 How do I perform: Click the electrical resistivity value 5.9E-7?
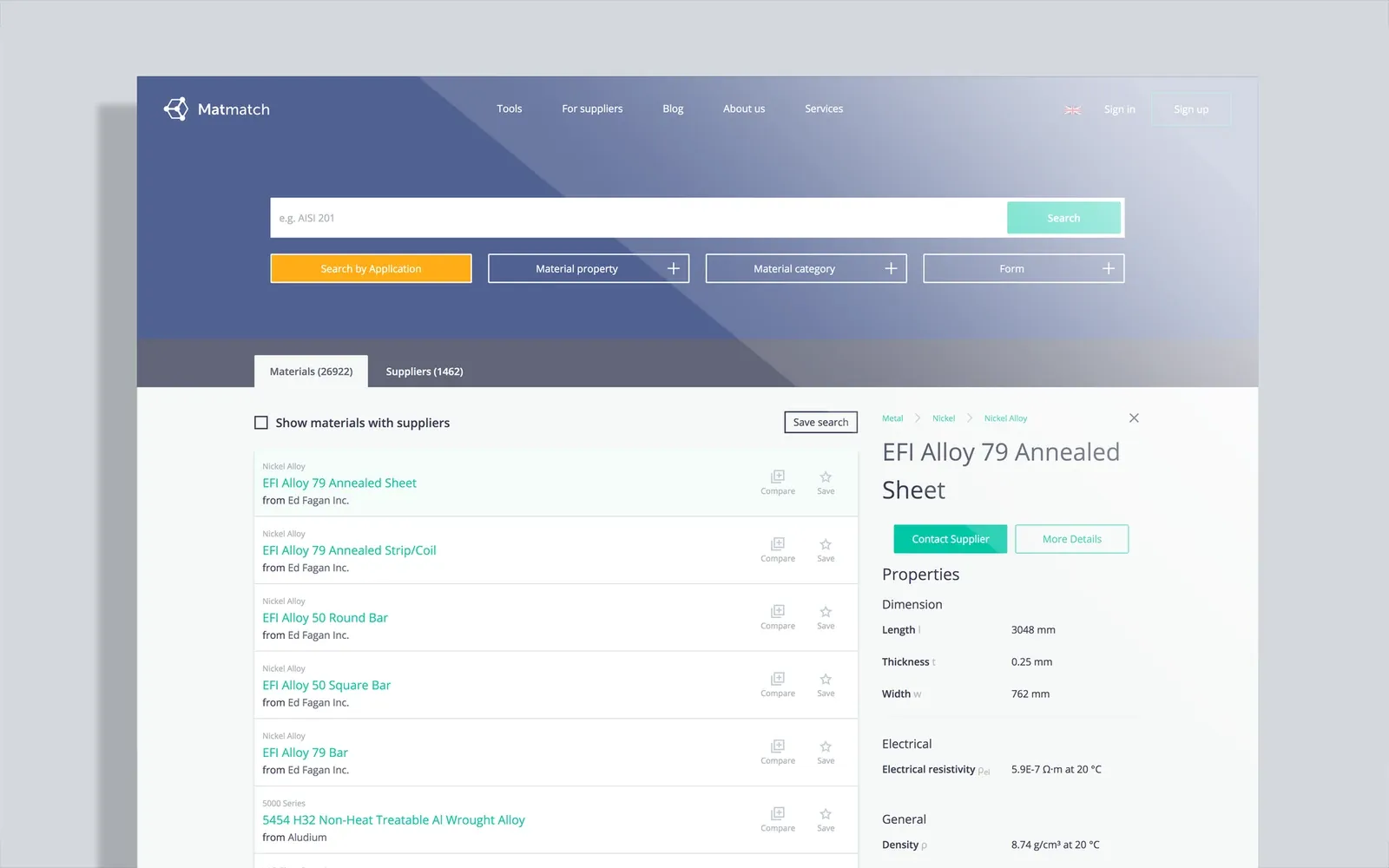1056,769
